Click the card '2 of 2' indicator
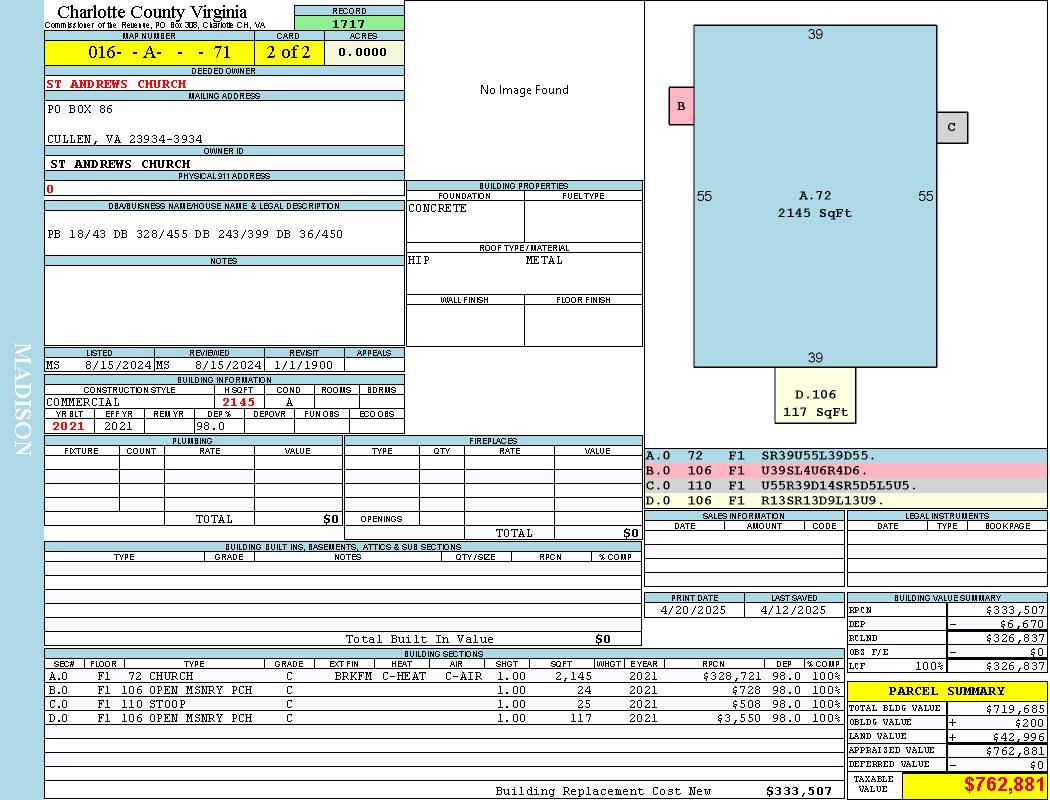The width and height of the screenshot is (1050, 800). click(x=289, y=52)
